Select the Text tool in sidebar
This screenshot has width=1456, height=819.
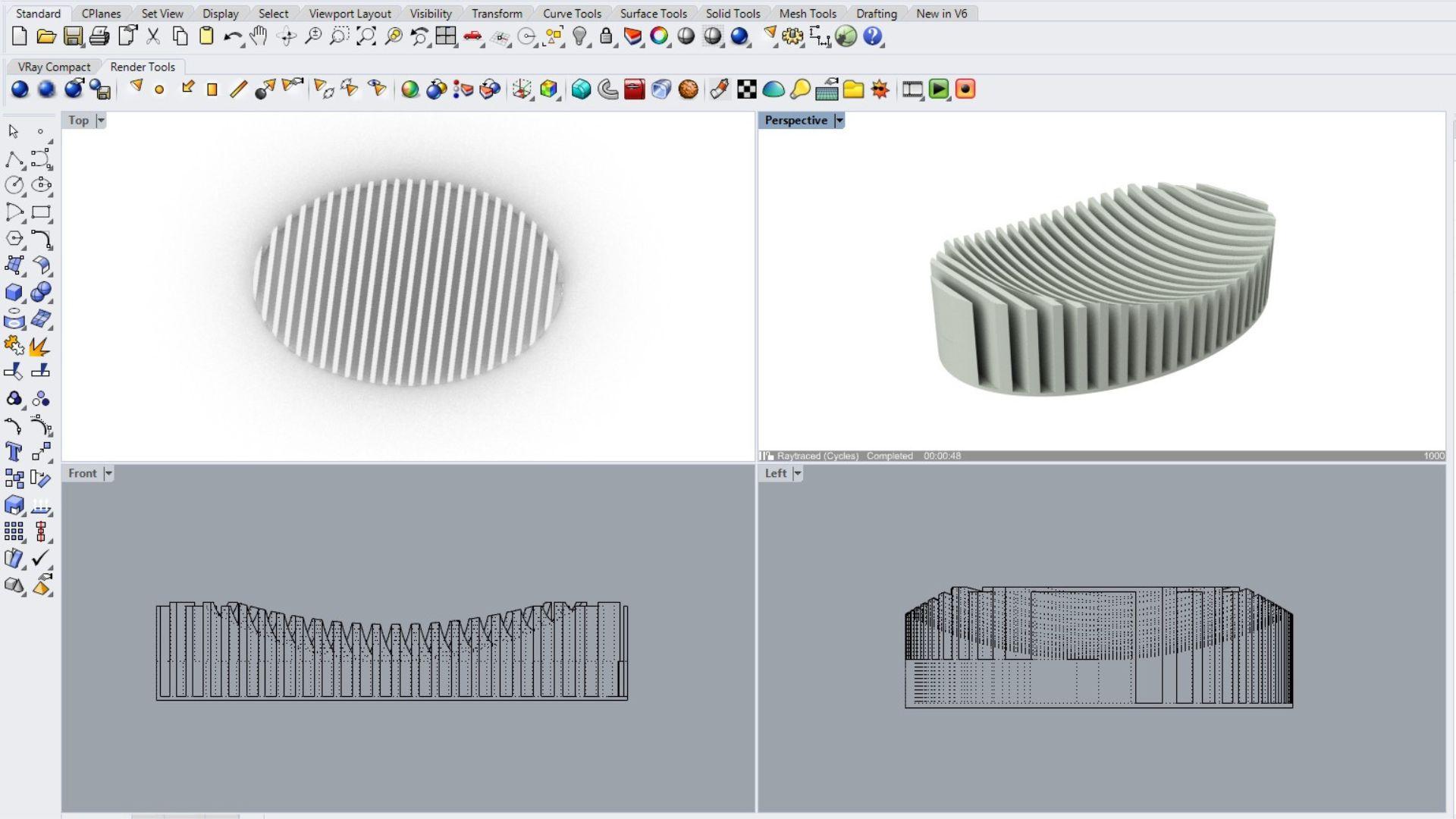coord(14,452)
